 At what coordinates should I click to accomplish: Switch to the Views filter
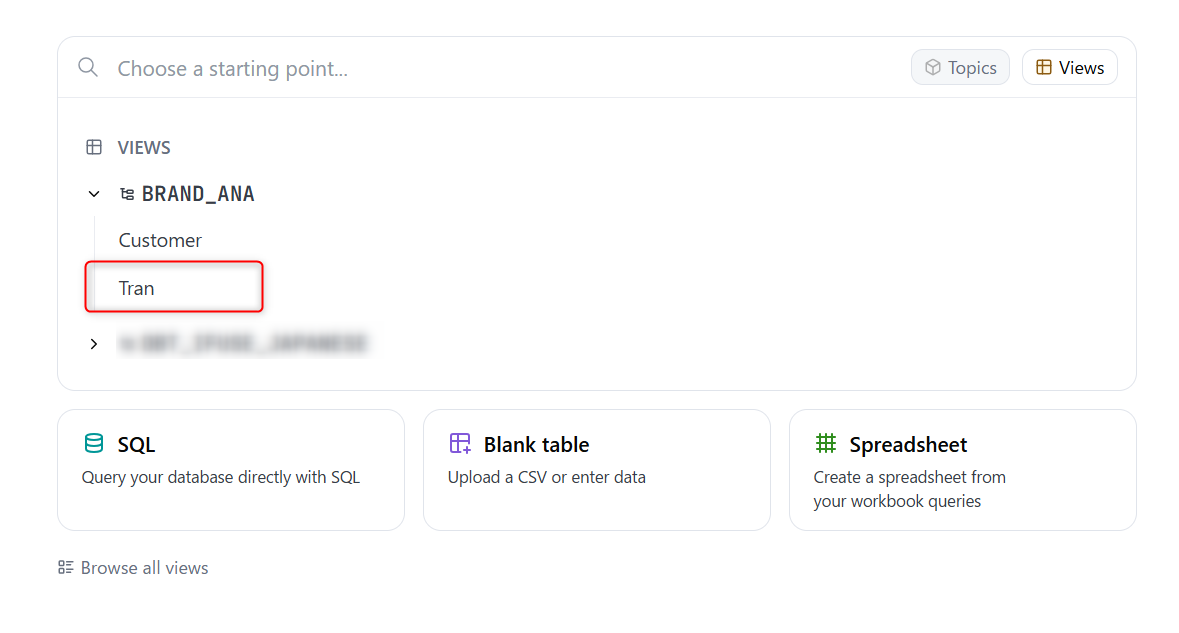1069,67
